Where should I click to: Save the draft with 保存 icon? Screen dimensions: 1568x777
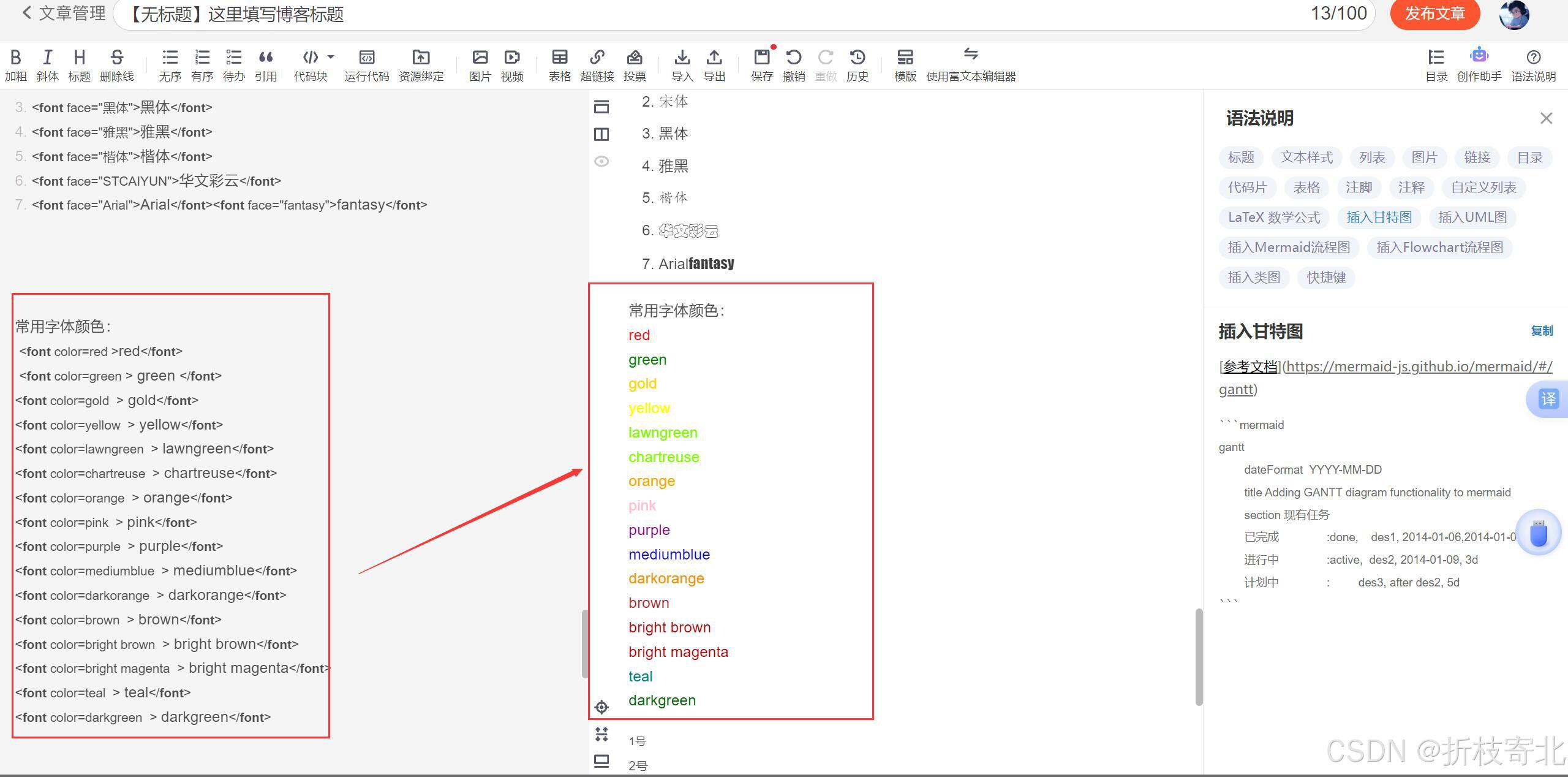[762, 58]
